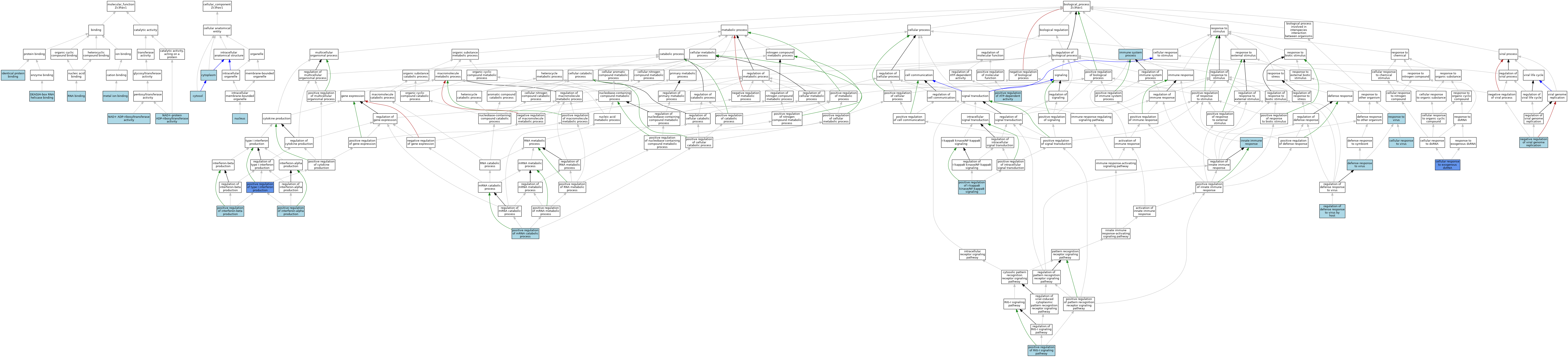Click the blue 'response to virus' node
The height and width of the screenshot is (357, 1568).
coord(1396,119)
